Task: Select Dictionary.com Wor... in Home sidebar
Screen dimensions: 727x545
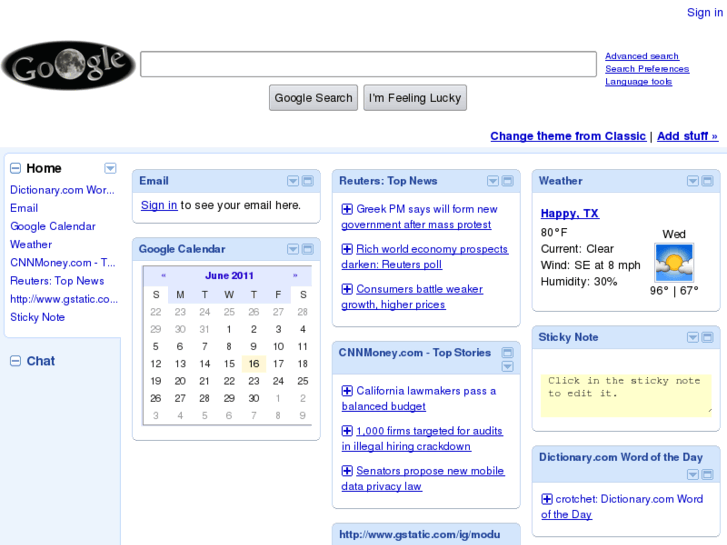Action: 62,190
